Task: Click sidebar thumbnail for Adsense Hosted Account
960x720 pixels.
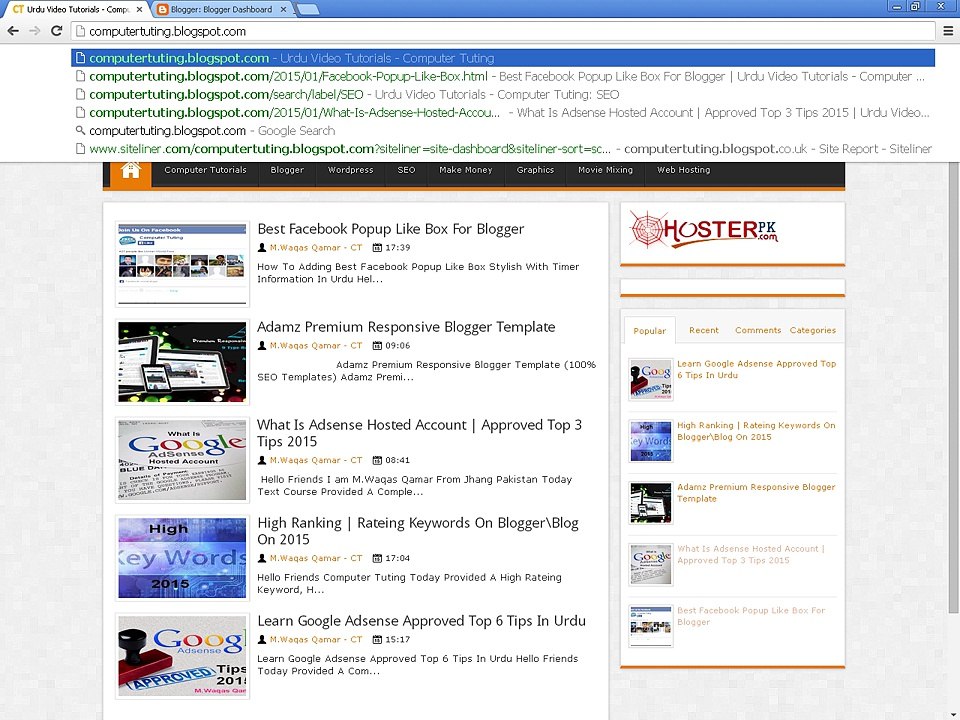Action: 651,565
